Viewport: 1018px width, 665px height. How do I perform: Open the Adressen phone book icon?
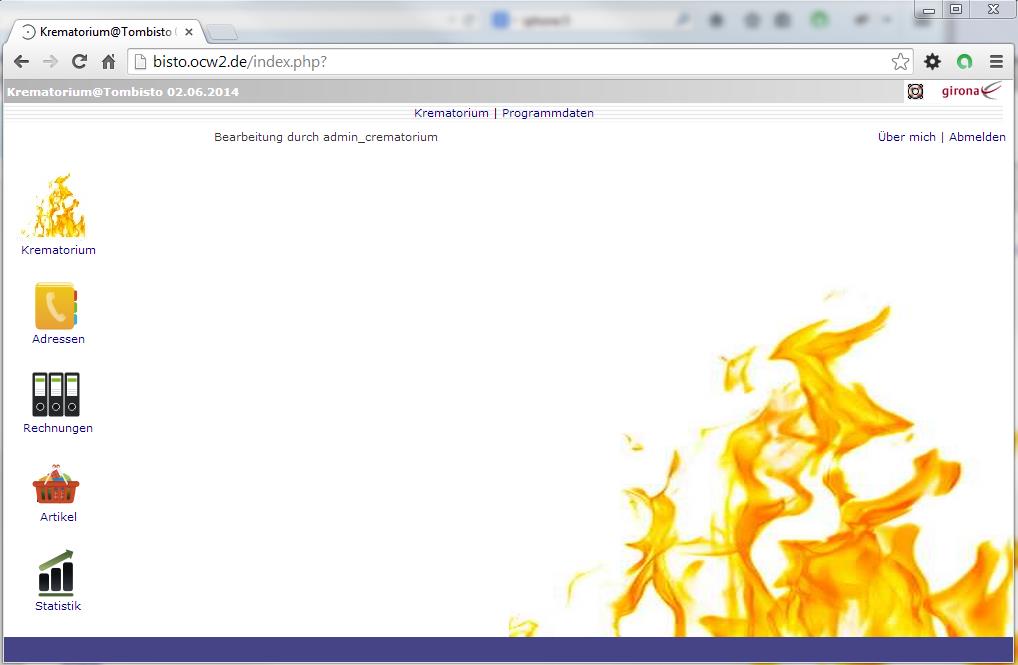[x=56, y=306]
